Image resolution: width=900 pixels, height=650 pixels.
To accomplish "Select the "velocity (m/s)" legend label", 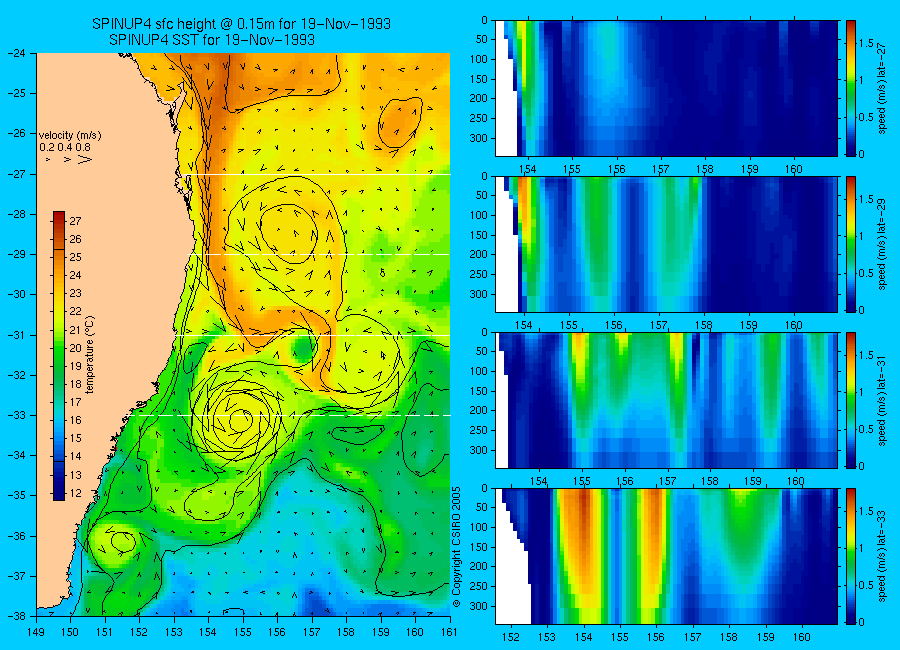I will tap(69, 136).
